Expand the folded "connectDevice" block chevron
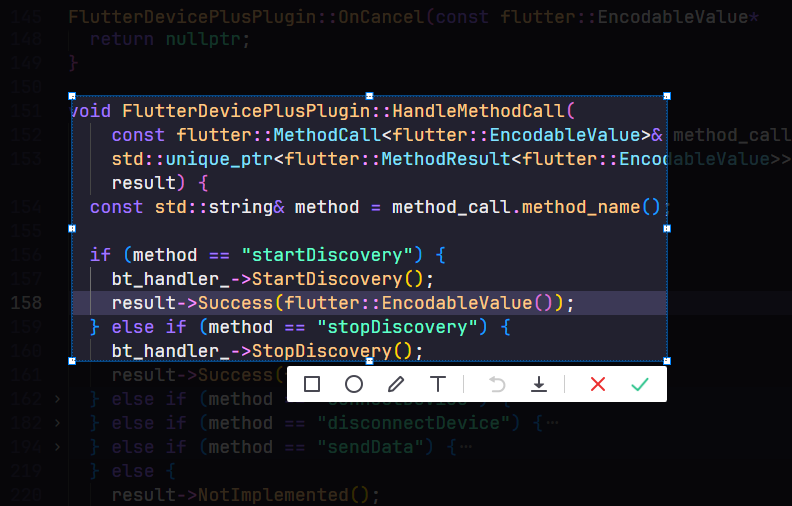 pyautogui.click(x=57, y=399)
